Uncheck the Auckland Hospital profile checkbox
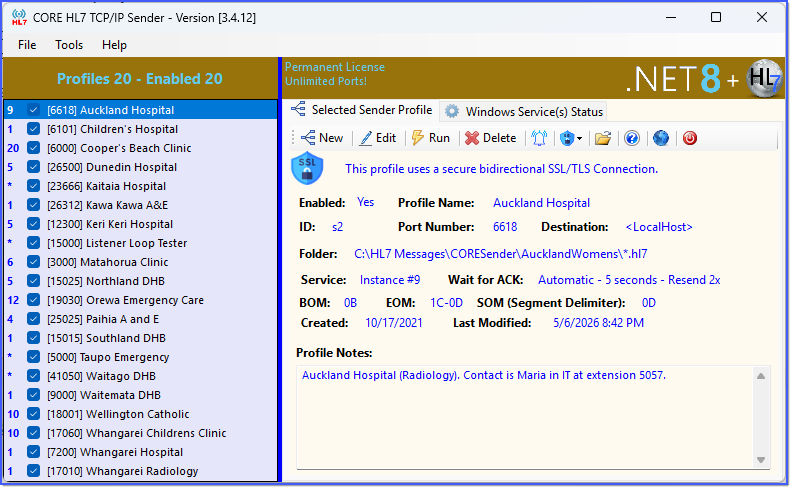Image resolution: width=792 pixels, height=489 pixels. [x=33, y=110]
